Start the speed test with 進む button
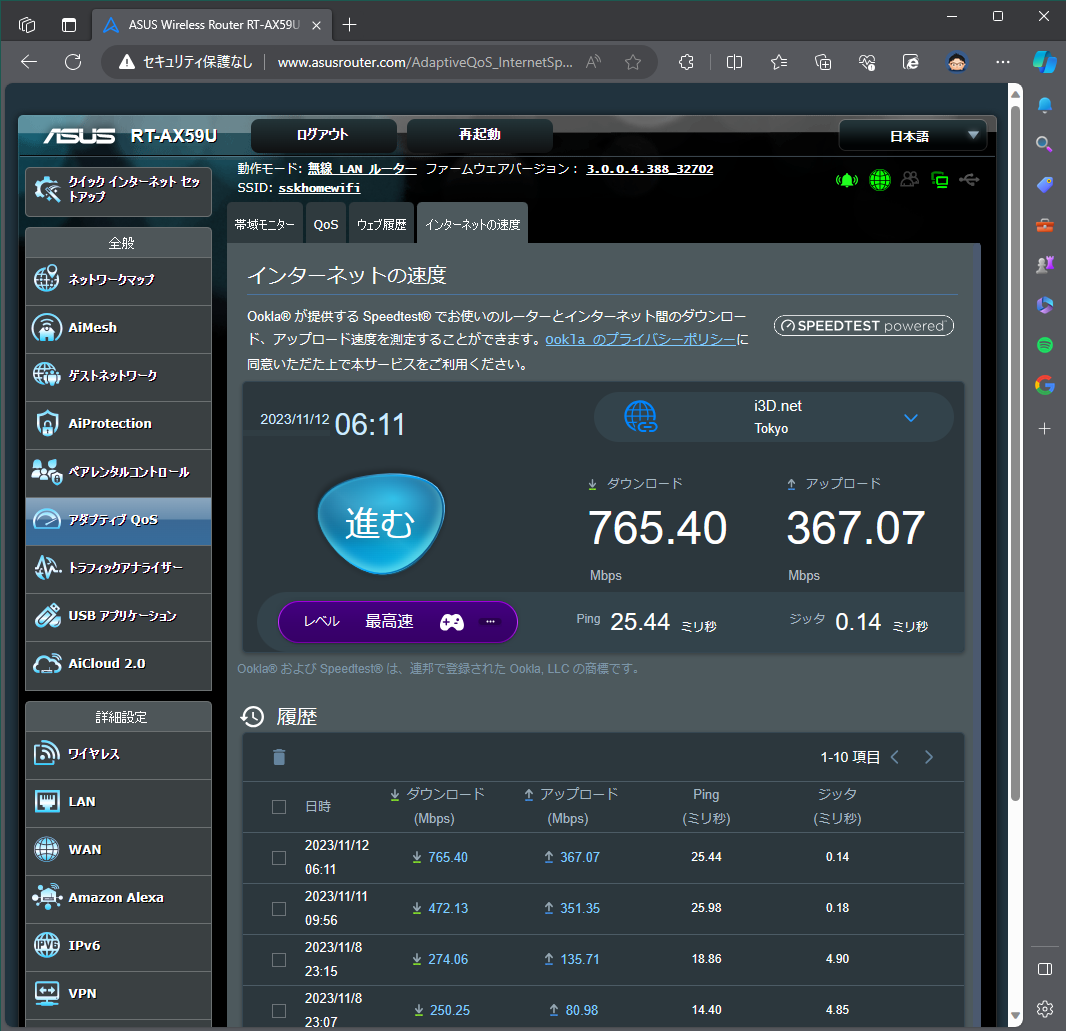The image size is (1066, 1031). [x=381, y=523]
